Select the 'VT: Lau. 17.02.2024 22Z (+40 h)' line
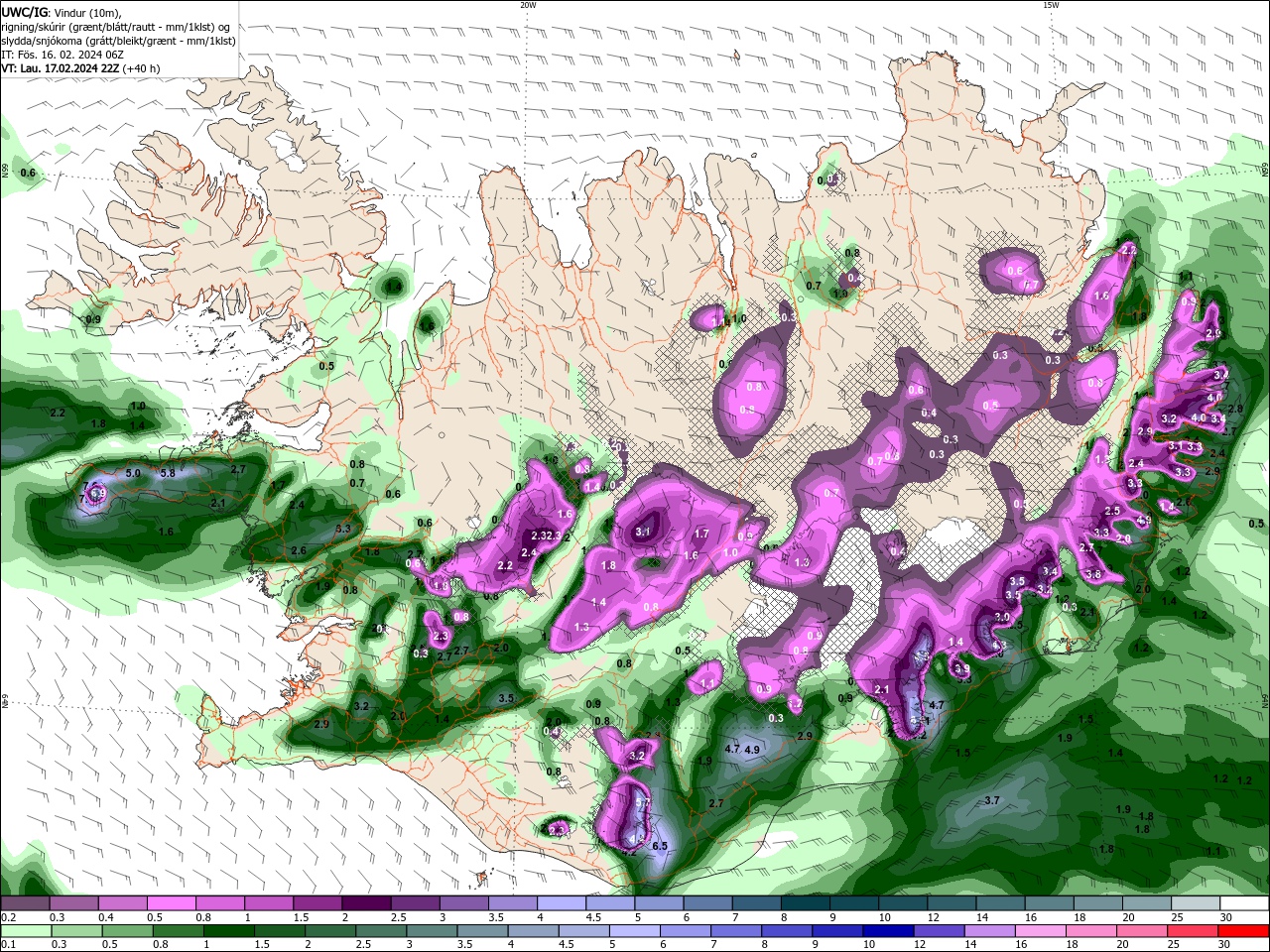The height and width of the screenshot is (952, 1270). [80, 68]
